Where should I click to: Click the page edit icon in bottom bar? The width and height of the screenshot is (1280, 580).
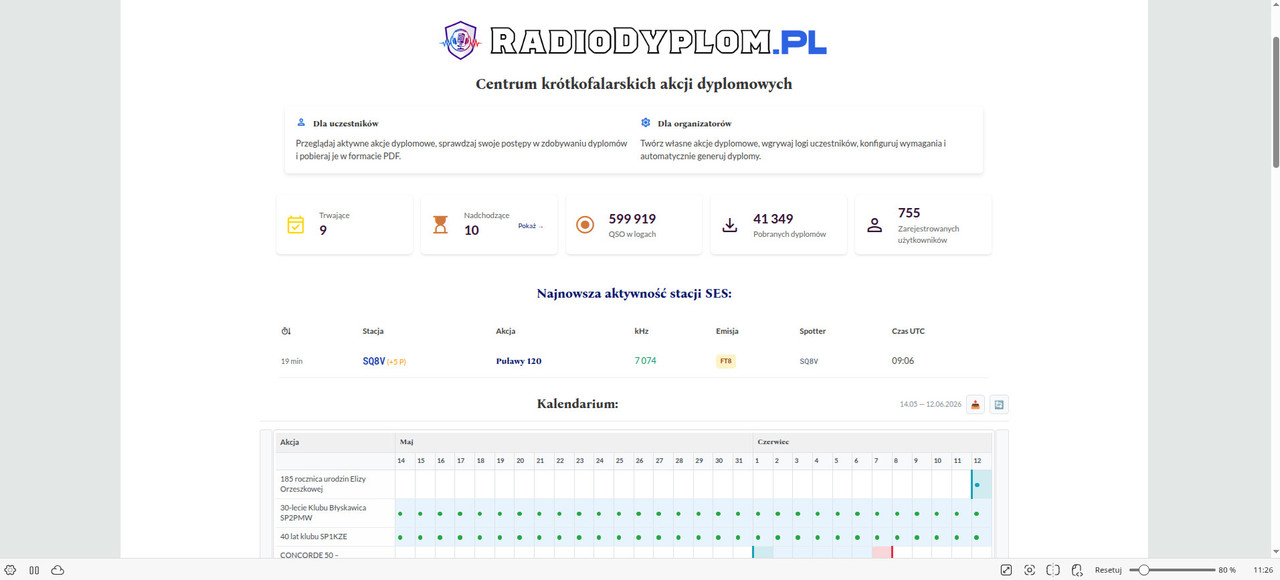[x=1006, y=570]
